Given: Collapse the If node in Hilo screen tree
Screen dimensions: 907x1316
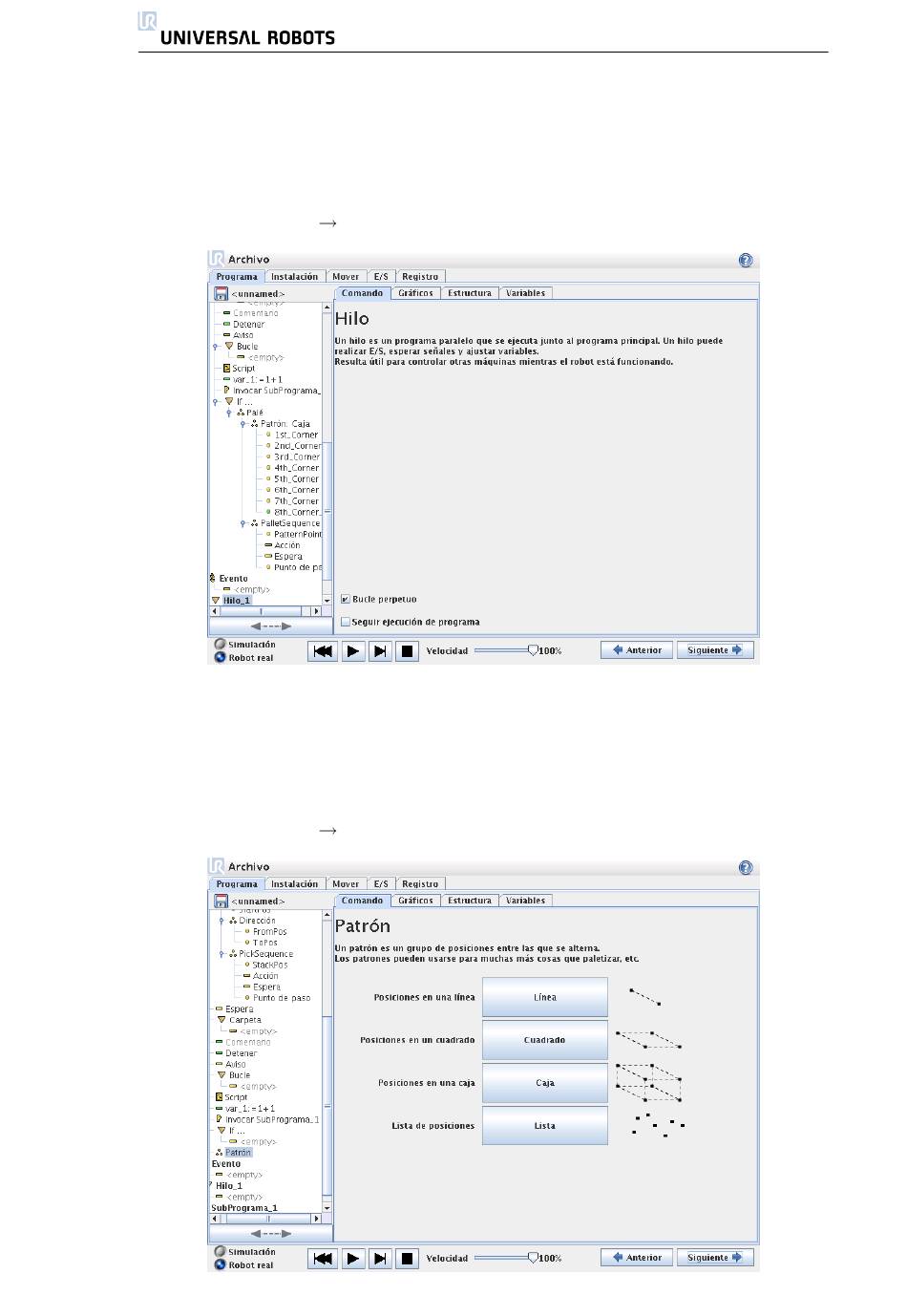Looking at the screenshot, I should 216,402.
